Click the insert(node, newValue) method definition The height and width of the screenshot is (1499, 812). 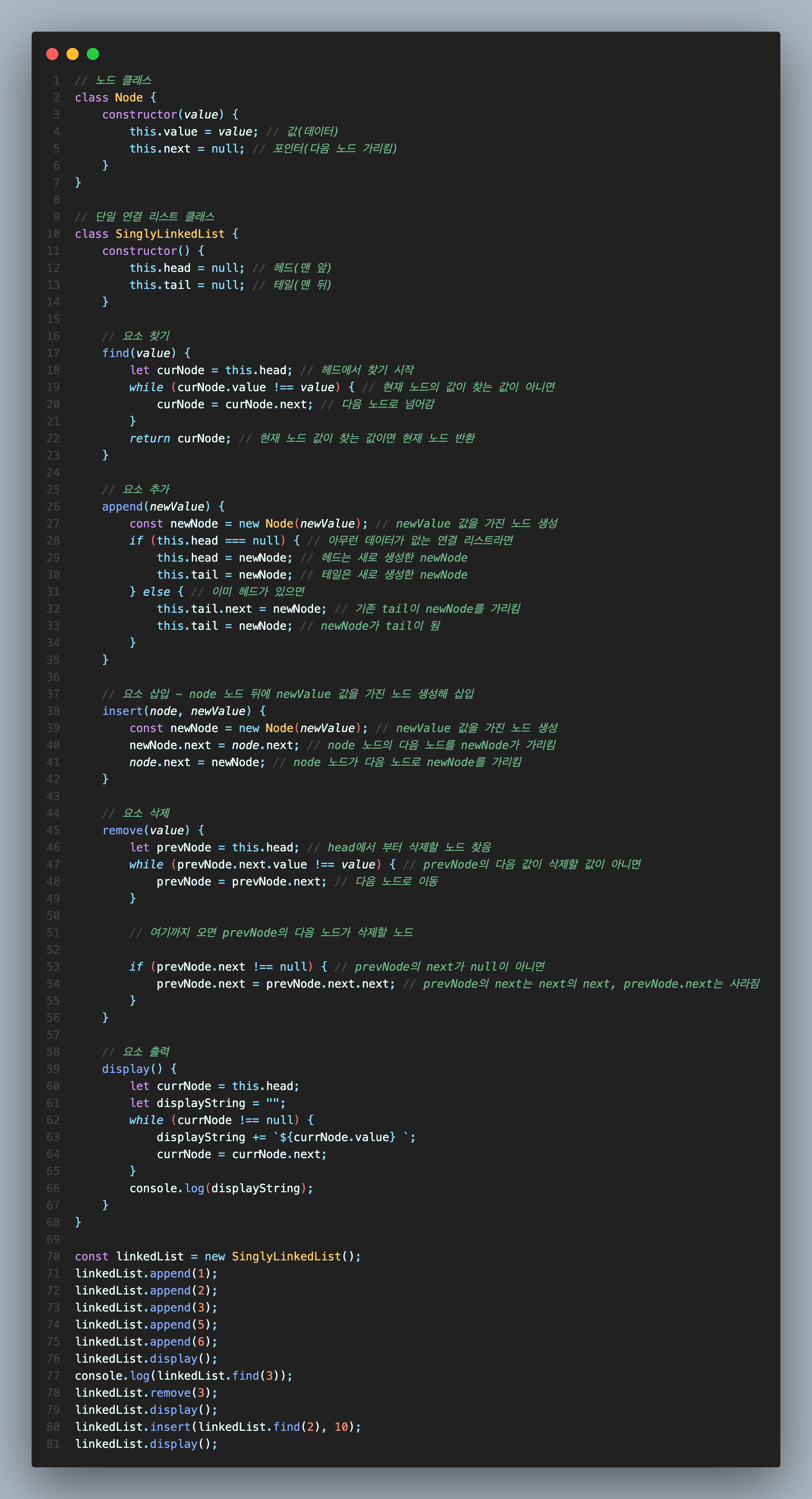(x=176, y=711)
